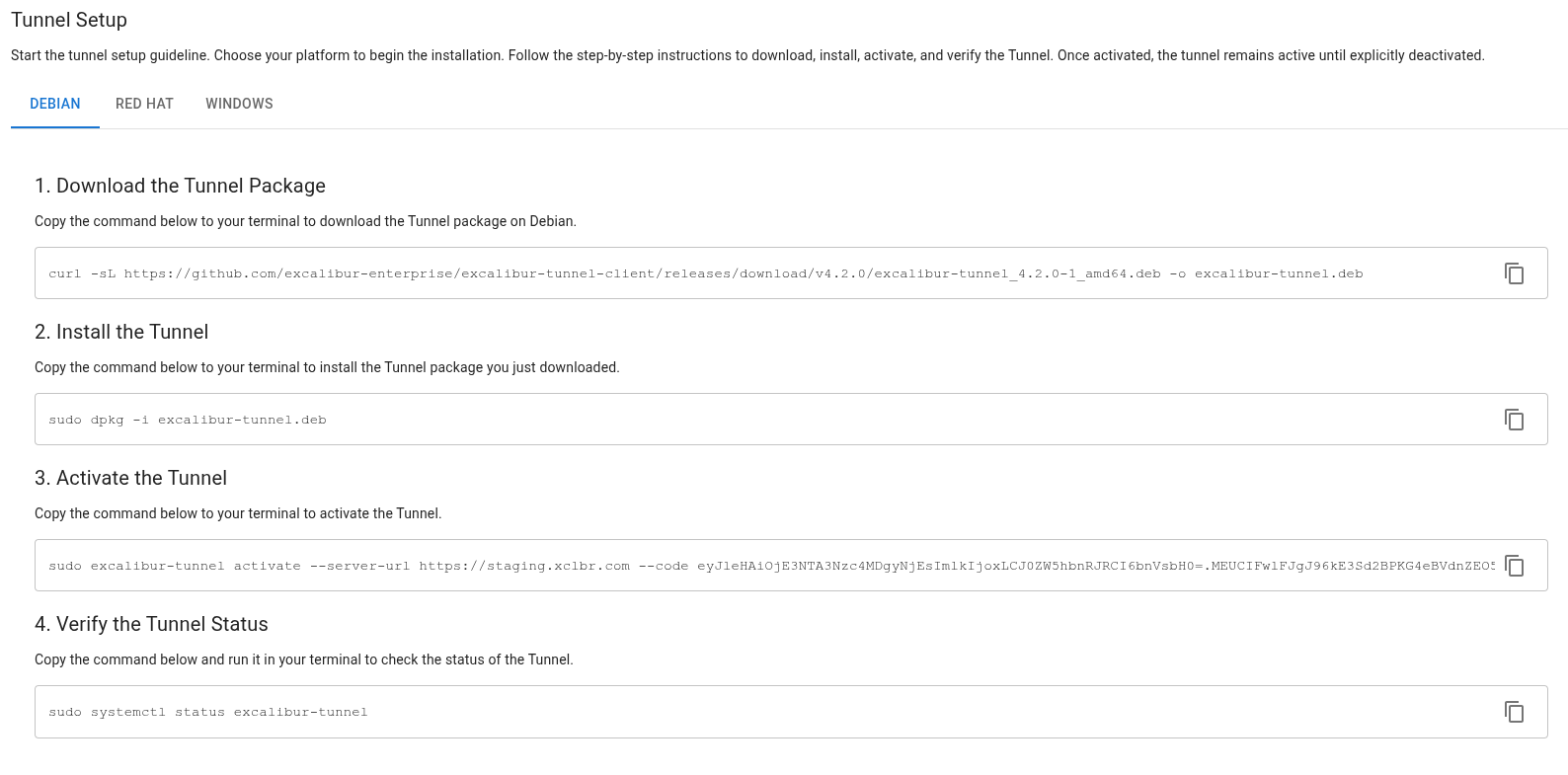This screenshot has height=775, width=1568.
Task: Click the excalibur-tunnel activate command text
Action: pos(770,566)
